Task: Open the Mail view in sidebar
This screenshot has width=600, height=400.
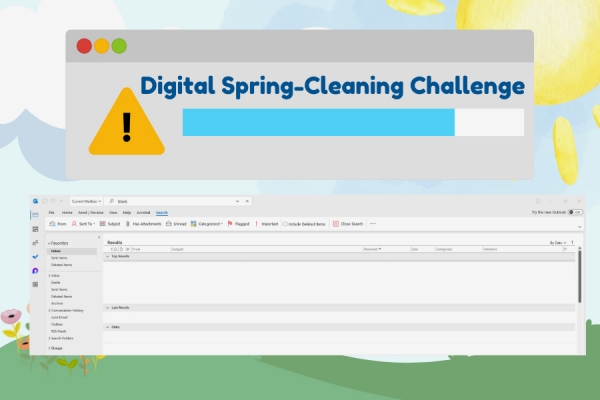Action: coord(35,214)
